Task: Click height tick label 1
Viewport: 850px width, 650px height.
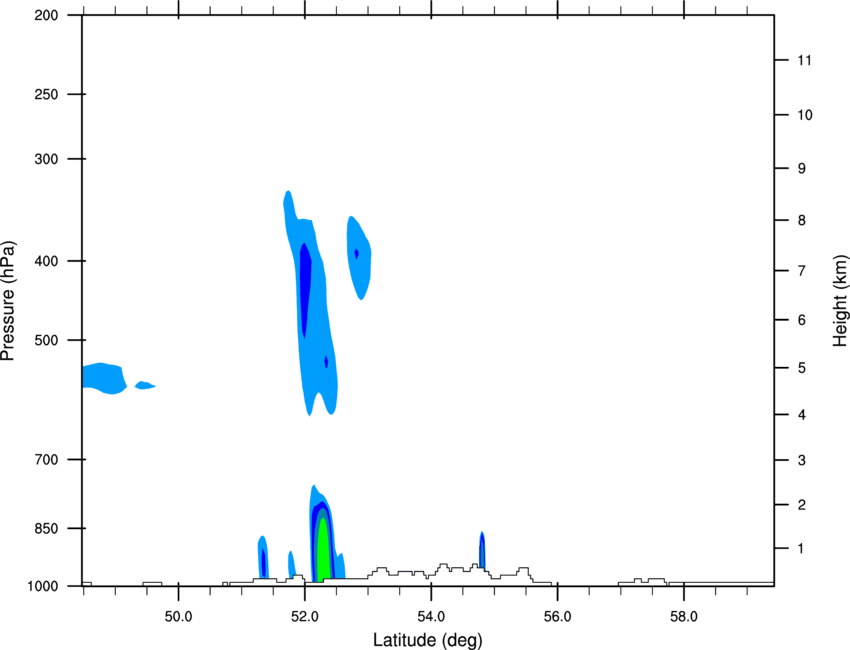Action: click(801, 549)
